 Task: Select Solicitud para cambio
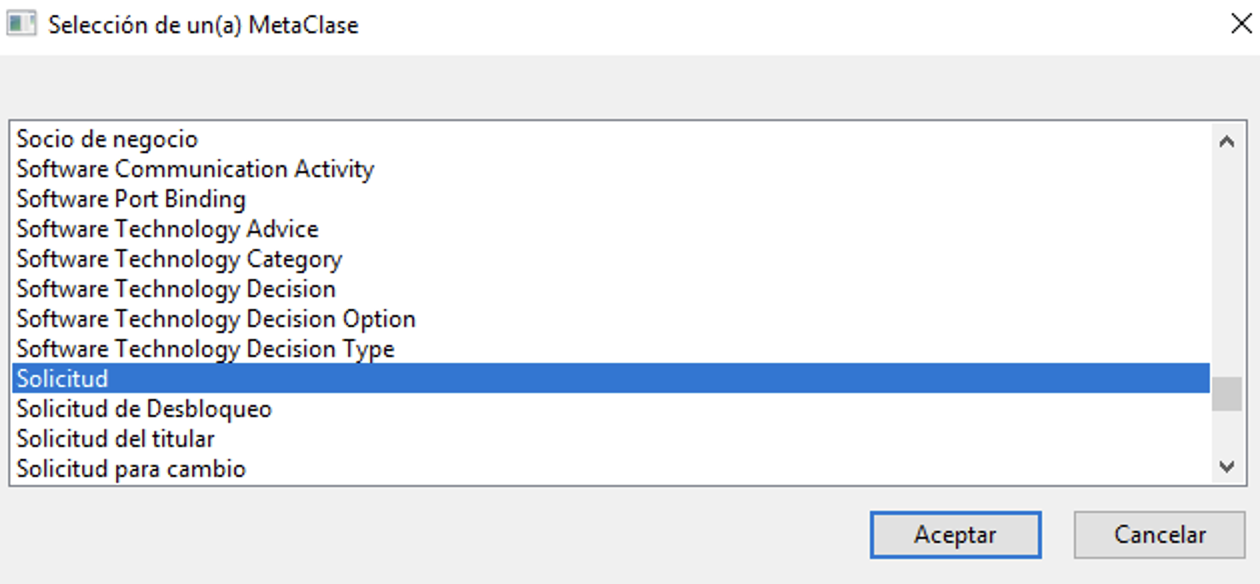[610, 468]
